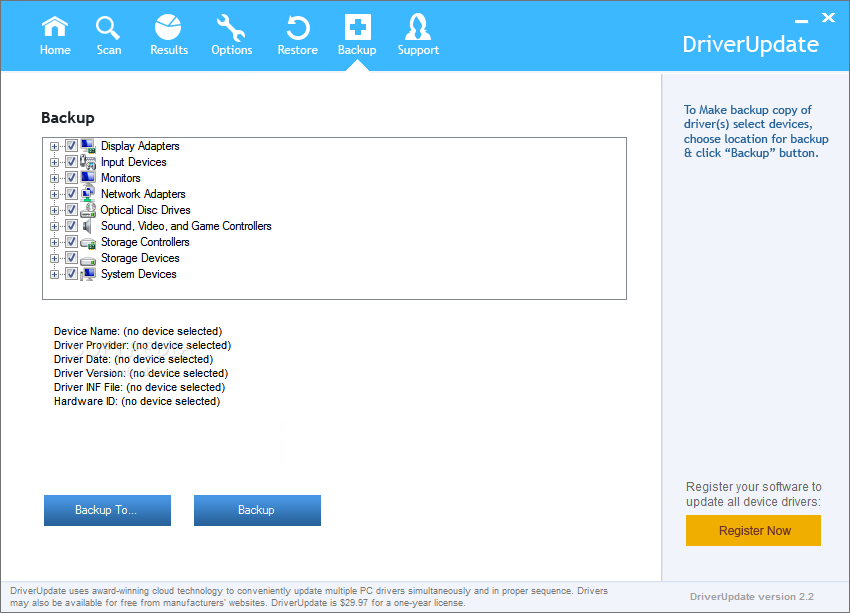Click the Backup plus icon

tap(357, 27)
